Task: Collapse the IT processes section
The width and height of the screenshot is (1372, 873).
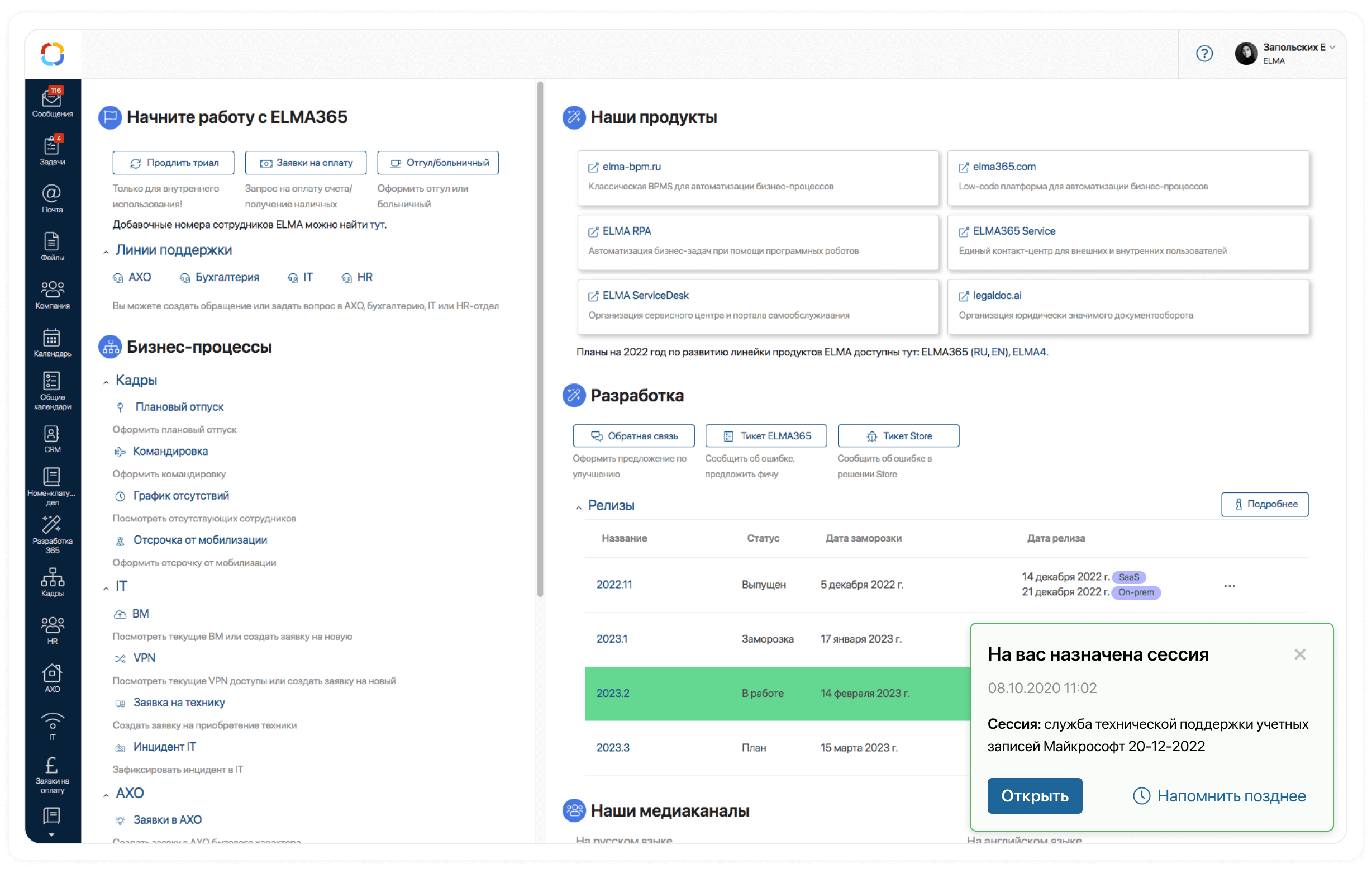Action: coord(106,588)
